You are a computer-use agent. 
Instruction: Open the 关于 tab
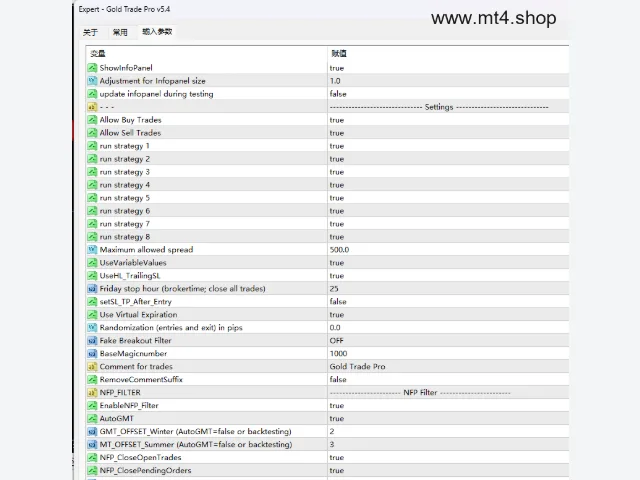click(x=90, y=32)
